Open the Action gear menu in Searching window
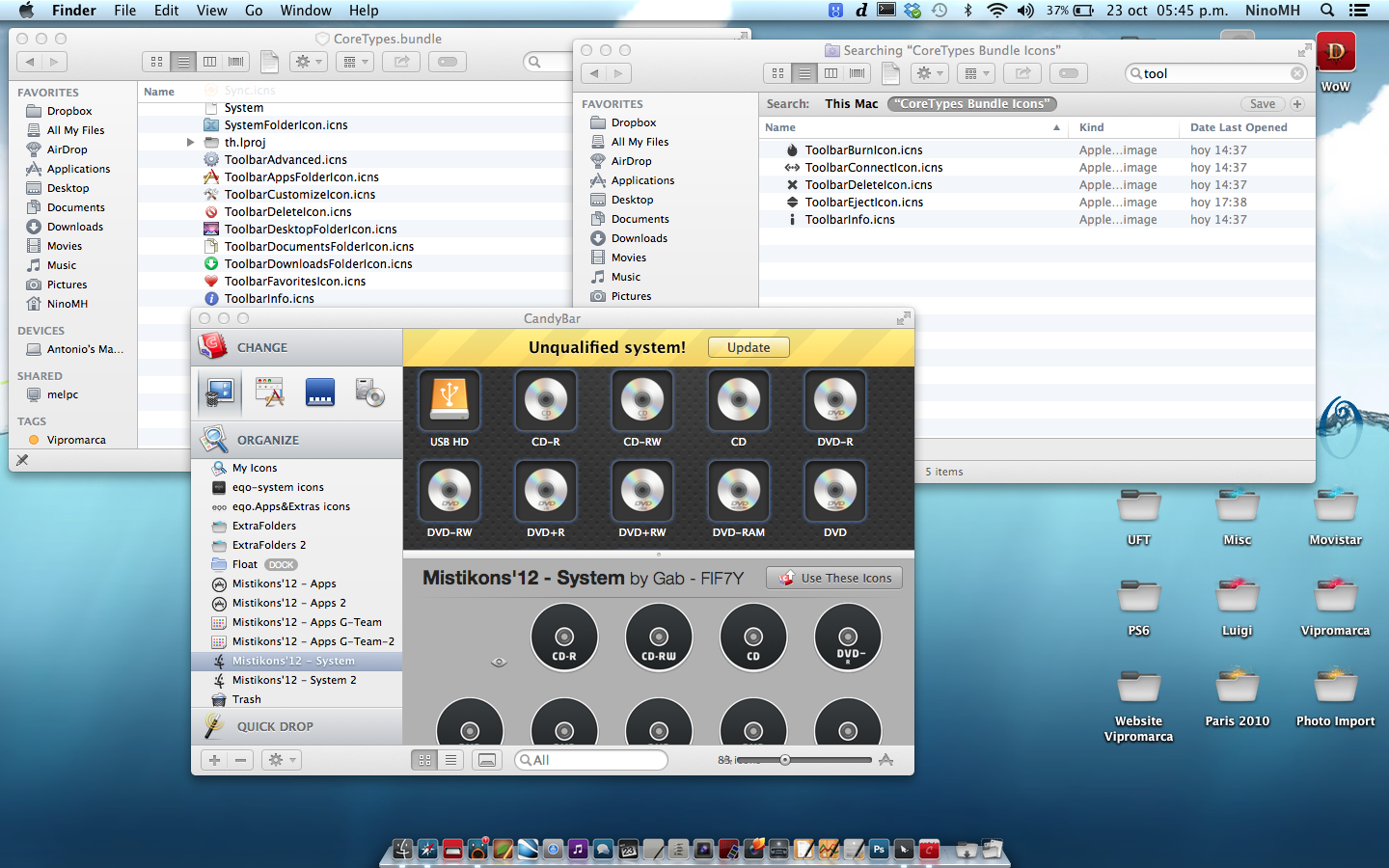Image resolution: width=1389 pixels, height=868 pixels. tap(930, 73)
